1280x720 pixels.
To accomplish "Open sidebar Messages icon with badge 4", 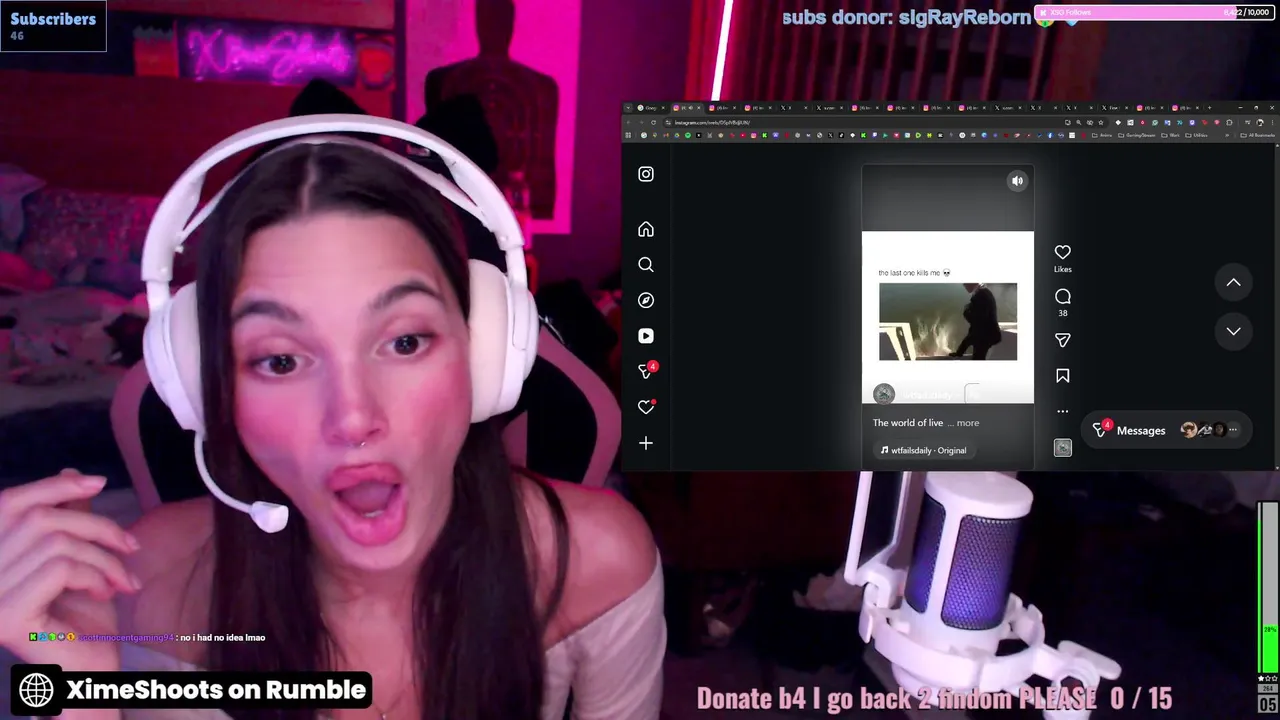I will (x=647, y=371).
